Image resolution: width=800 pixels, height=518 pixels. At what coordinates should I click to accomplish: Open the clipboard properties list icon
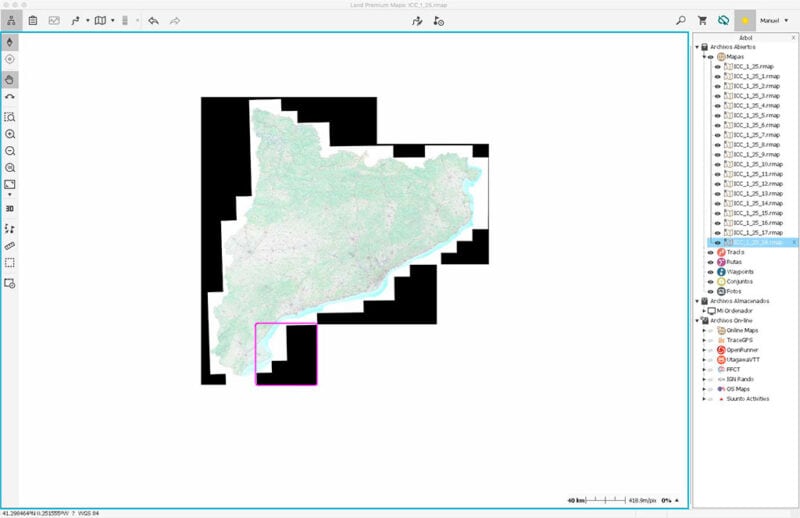33,21
